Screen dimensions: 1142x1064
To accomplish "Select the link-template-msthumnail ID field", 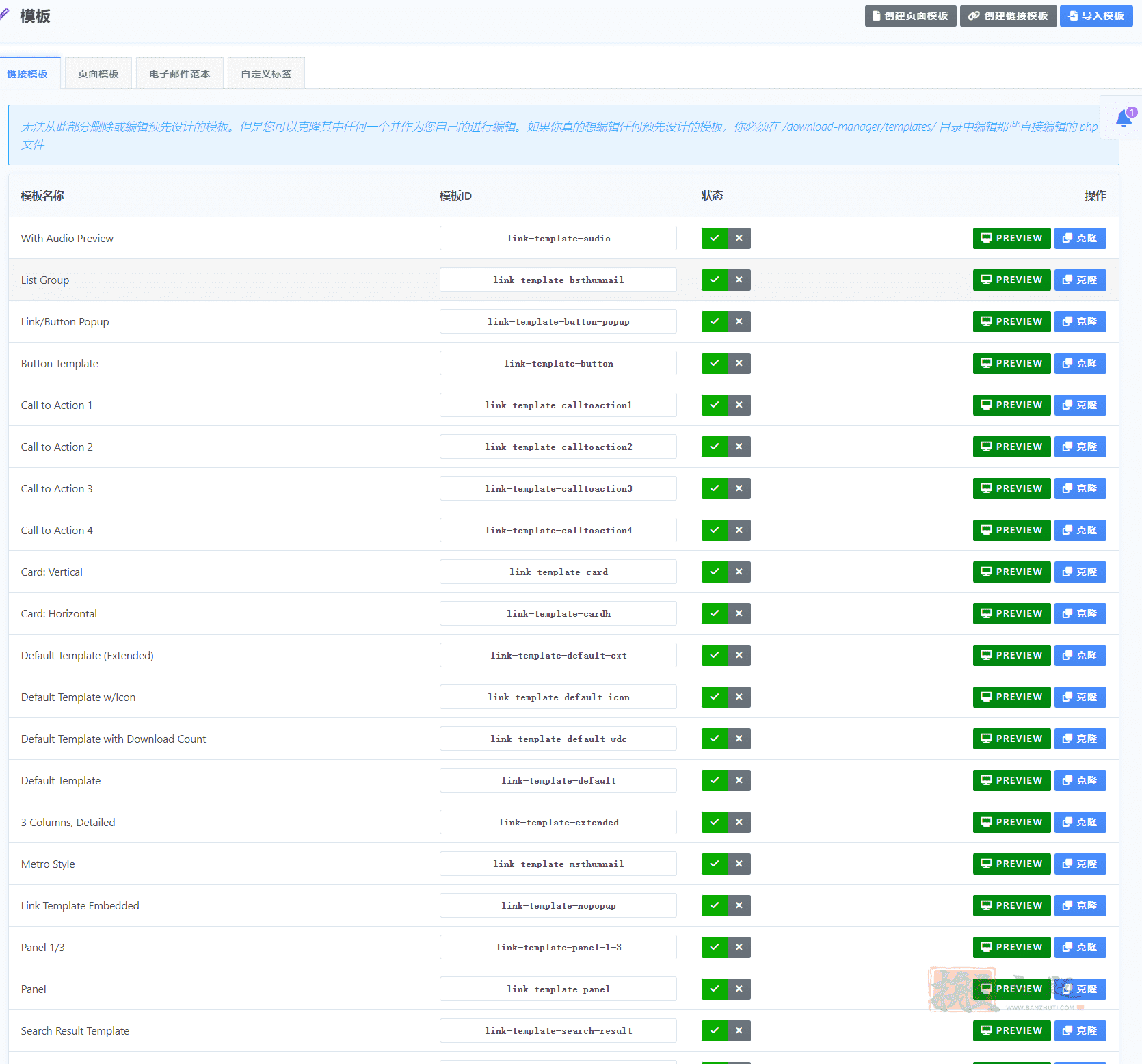I will (558, 864).
